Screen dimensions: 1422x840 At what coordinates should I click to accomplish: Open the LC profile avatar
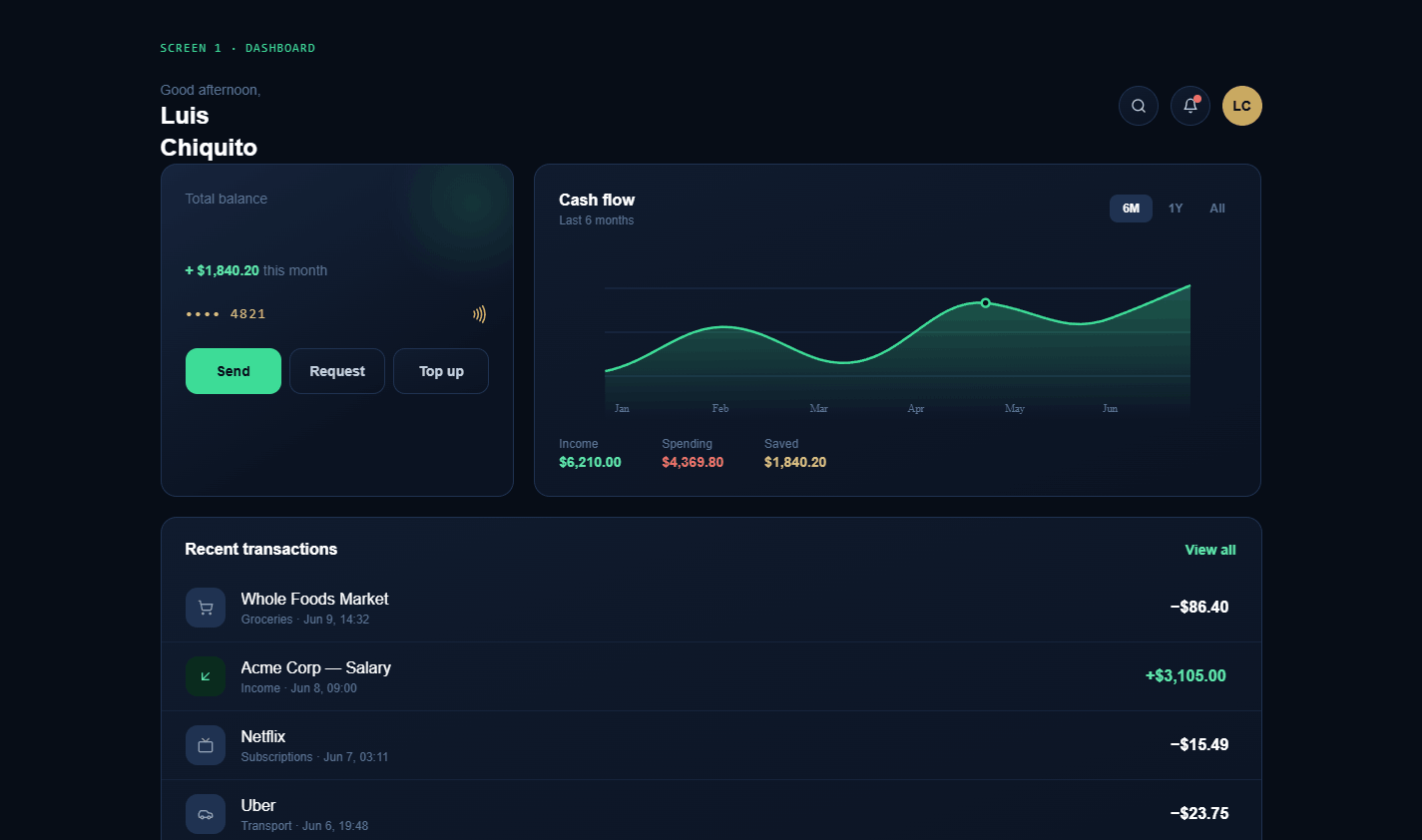(1241, 106)
